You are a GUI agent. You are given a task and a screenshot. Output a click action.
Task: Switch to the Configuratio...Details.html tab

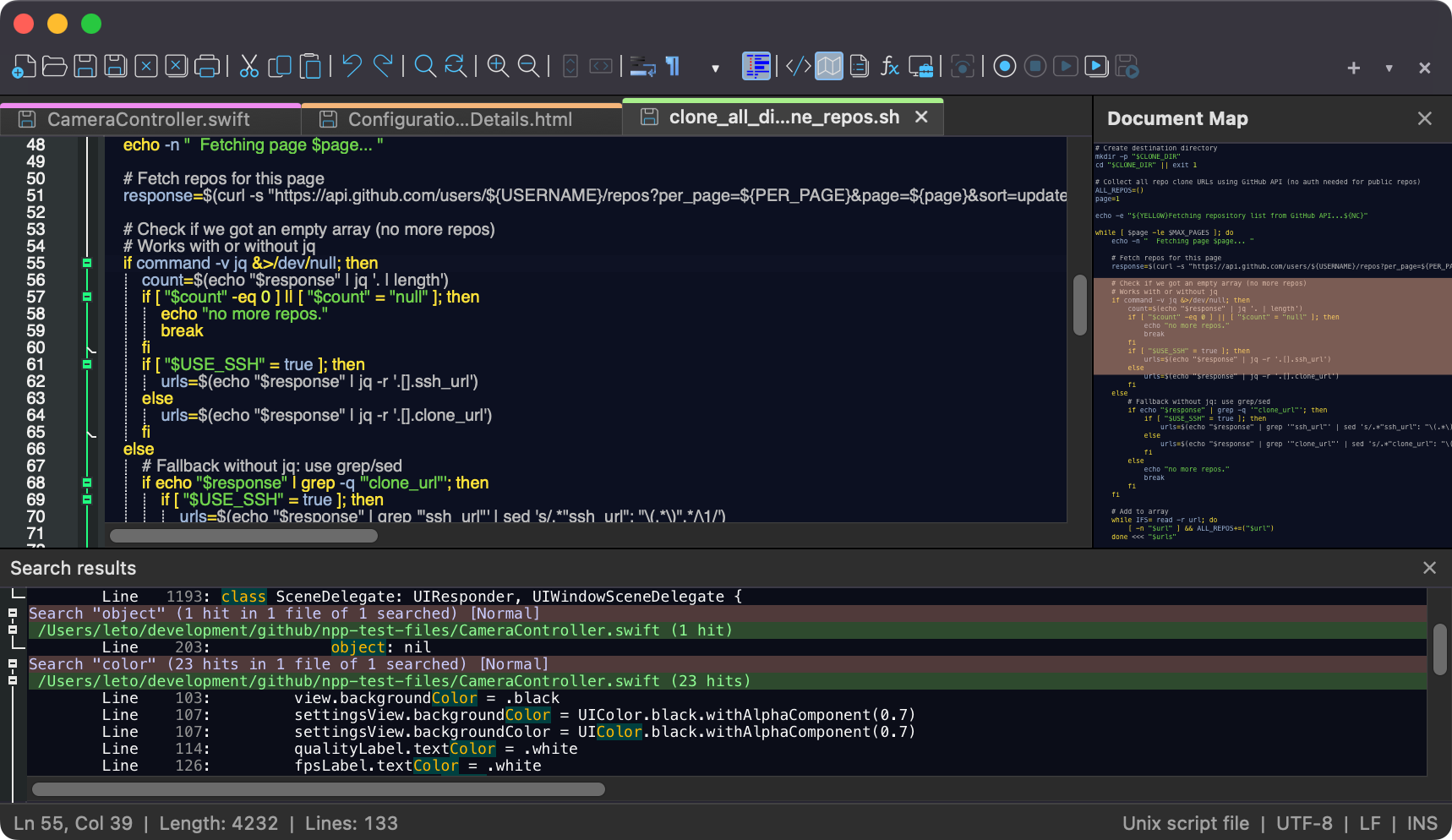pyautogui.click(x=460, y=119)
